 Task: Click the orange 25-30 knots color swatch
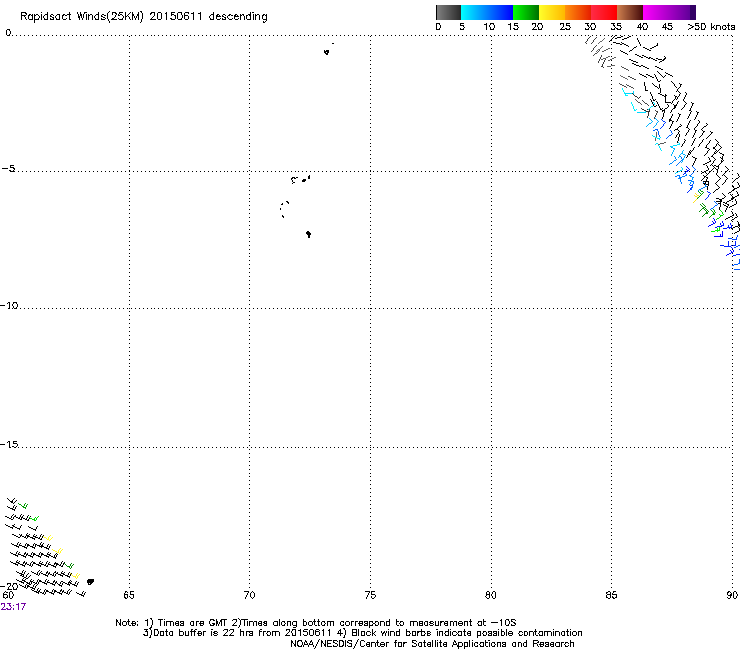click(578, 12)
